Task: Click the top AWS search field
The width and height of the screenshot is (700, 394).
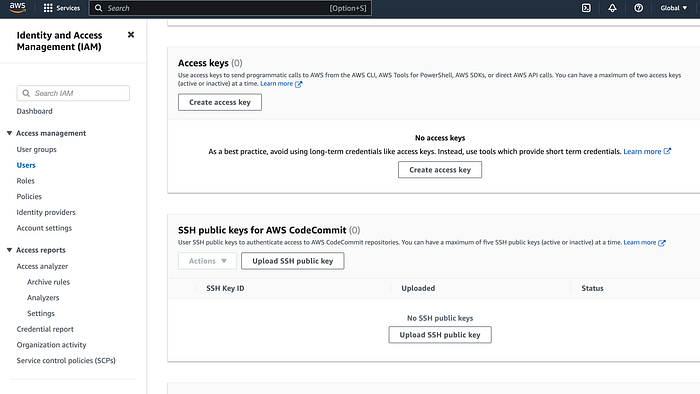Action: (x=230, y=8)
